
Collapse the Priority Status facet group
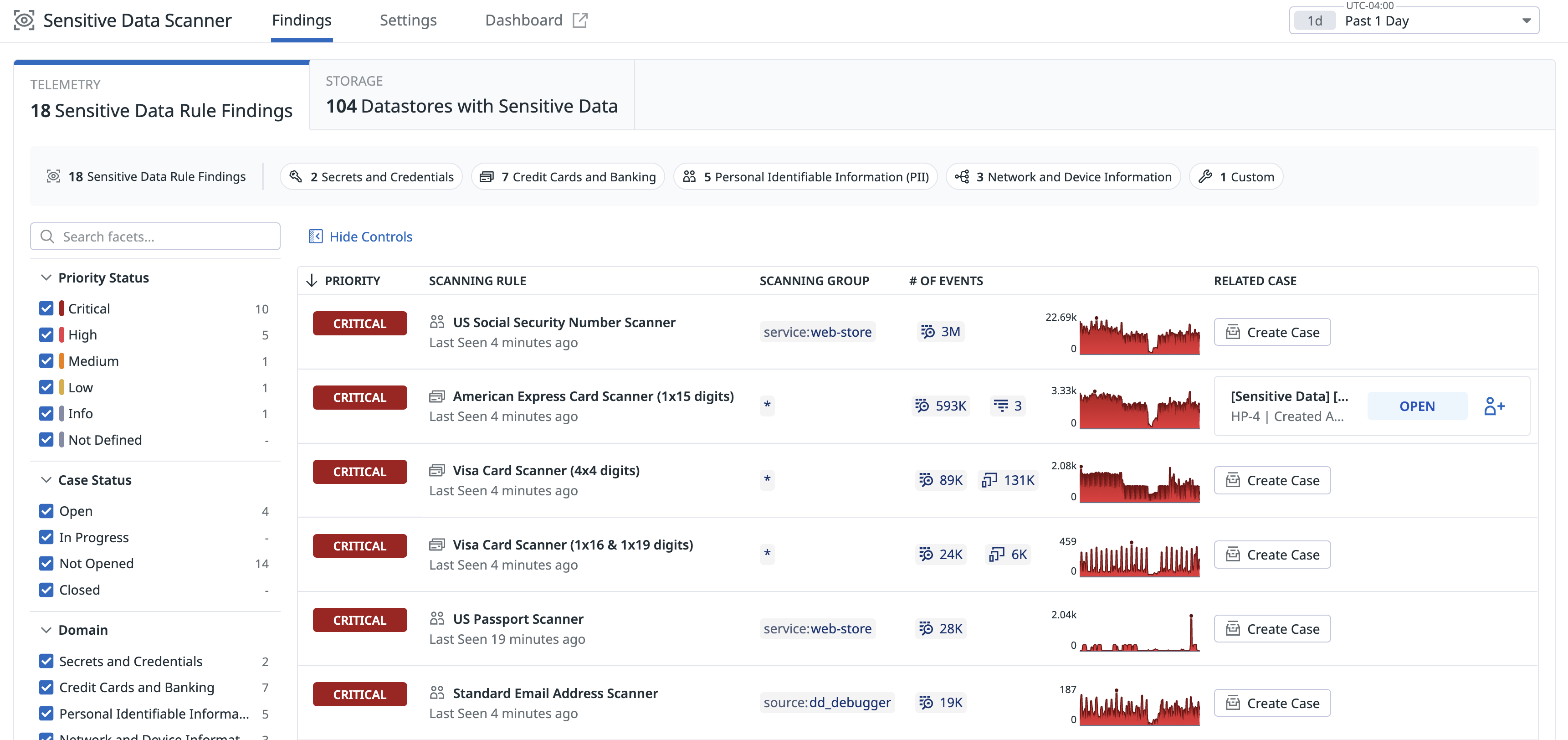point(46,278)
